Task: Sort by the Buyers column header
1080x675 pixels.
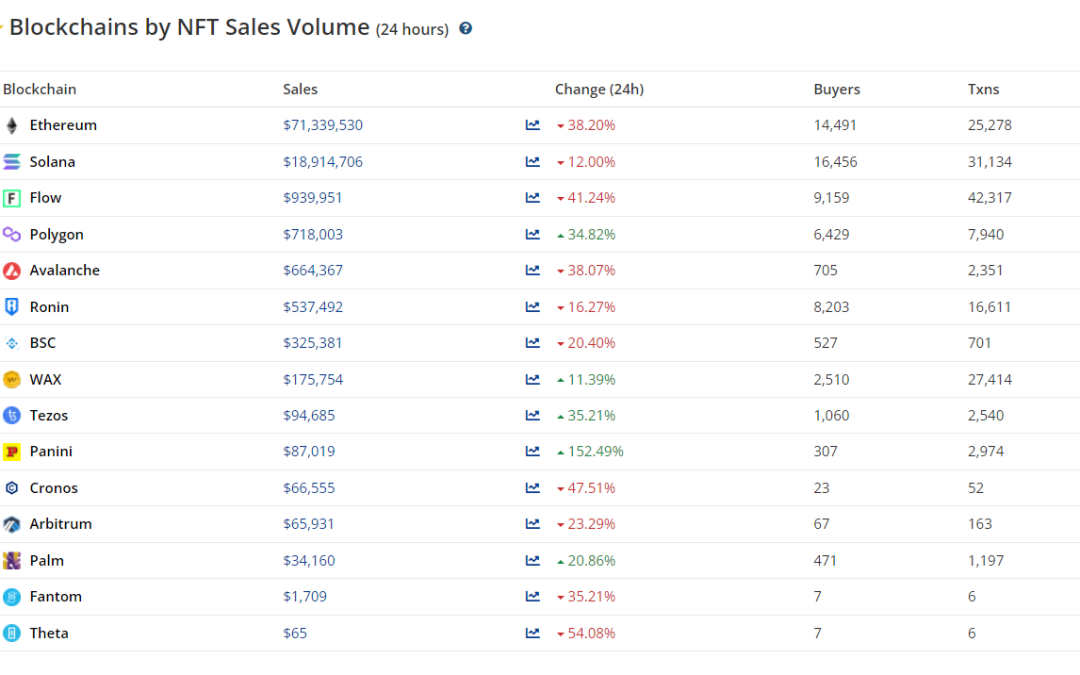Action: pyautogui.click(x=837, y=90)
